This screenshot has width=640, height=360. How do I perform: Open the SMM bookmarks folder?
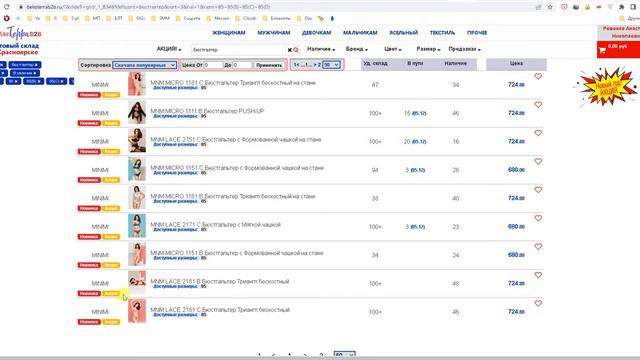160,18
